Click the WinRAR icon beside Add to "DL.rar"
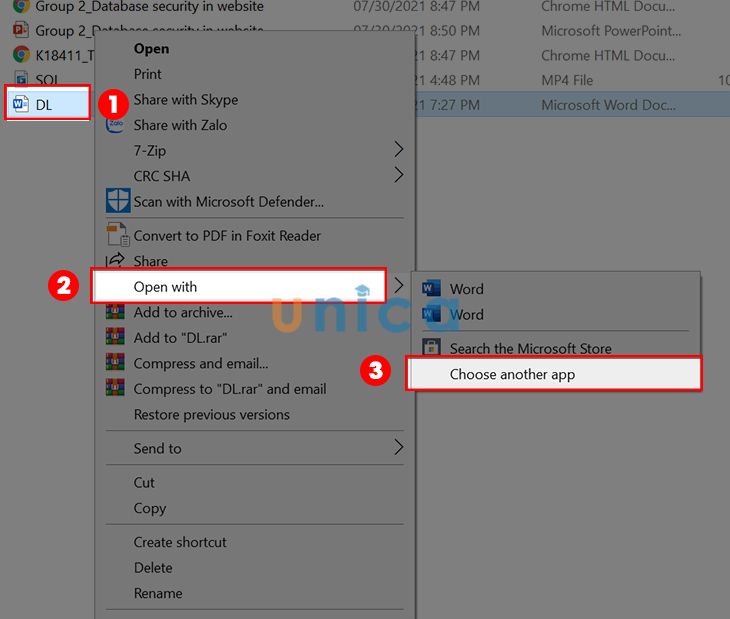 coord(115,336)
